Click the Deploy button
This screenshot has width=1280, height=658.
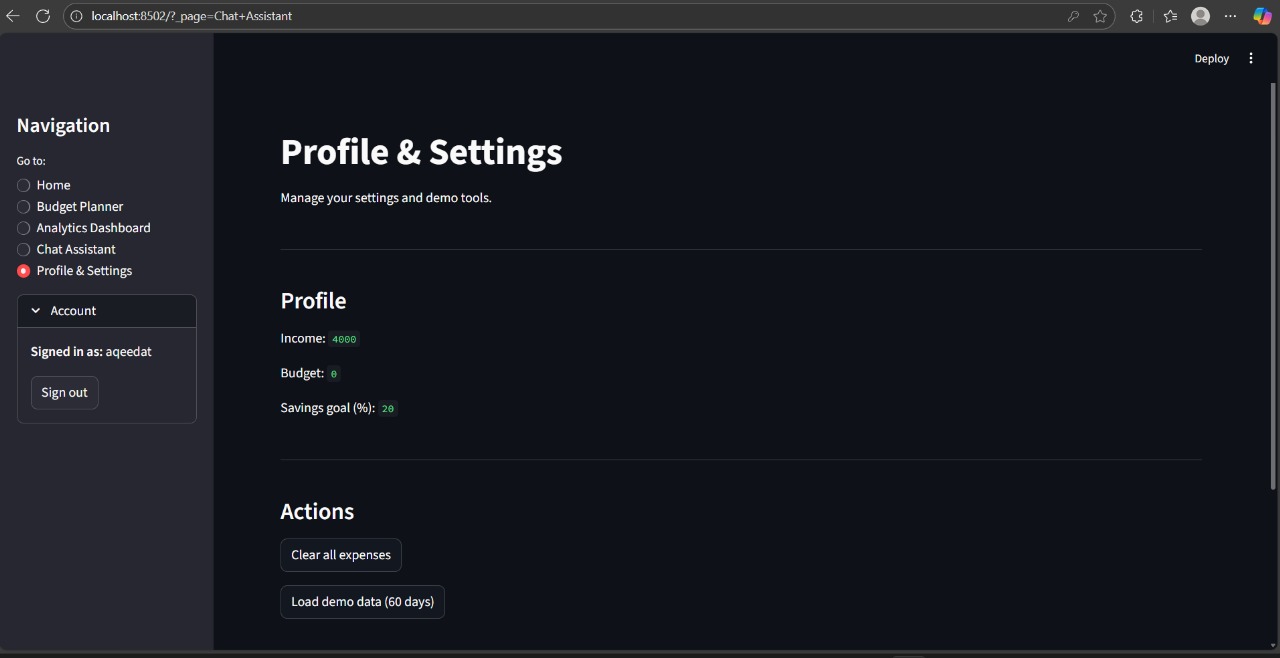[x=1211, y=58]
